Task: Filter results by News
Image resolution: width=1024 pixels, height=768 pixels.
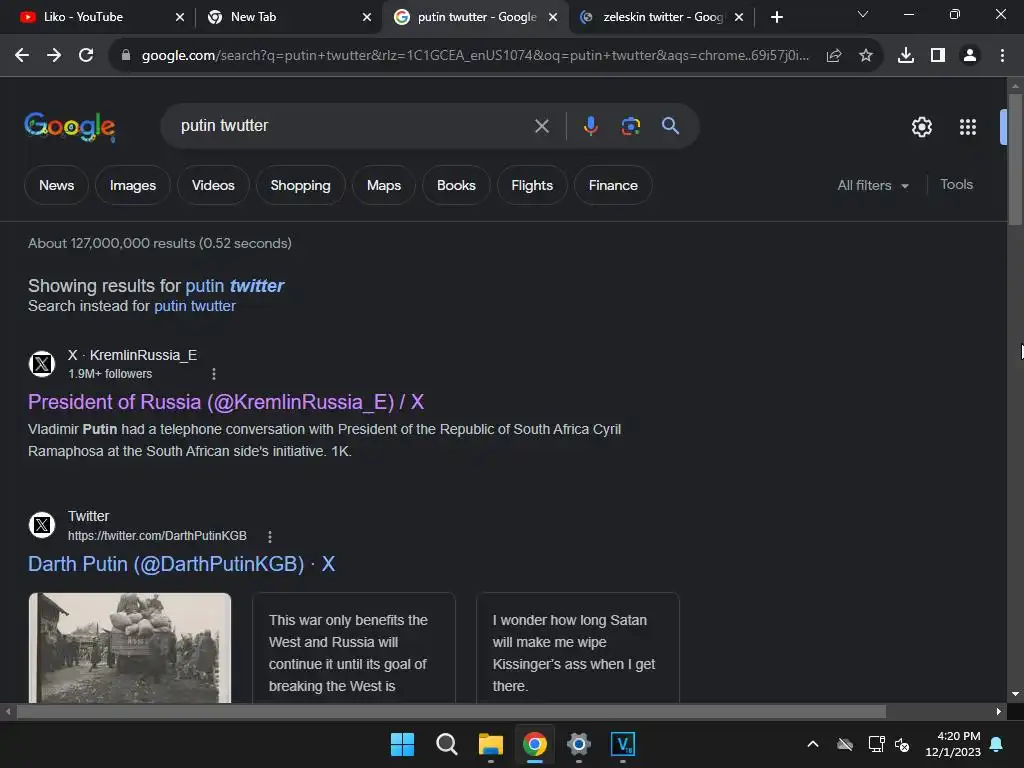Action: coord(56,185)
